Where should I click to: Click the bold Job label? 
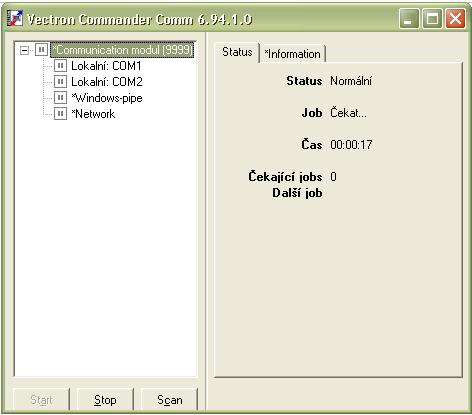click(x=312, y=113)
